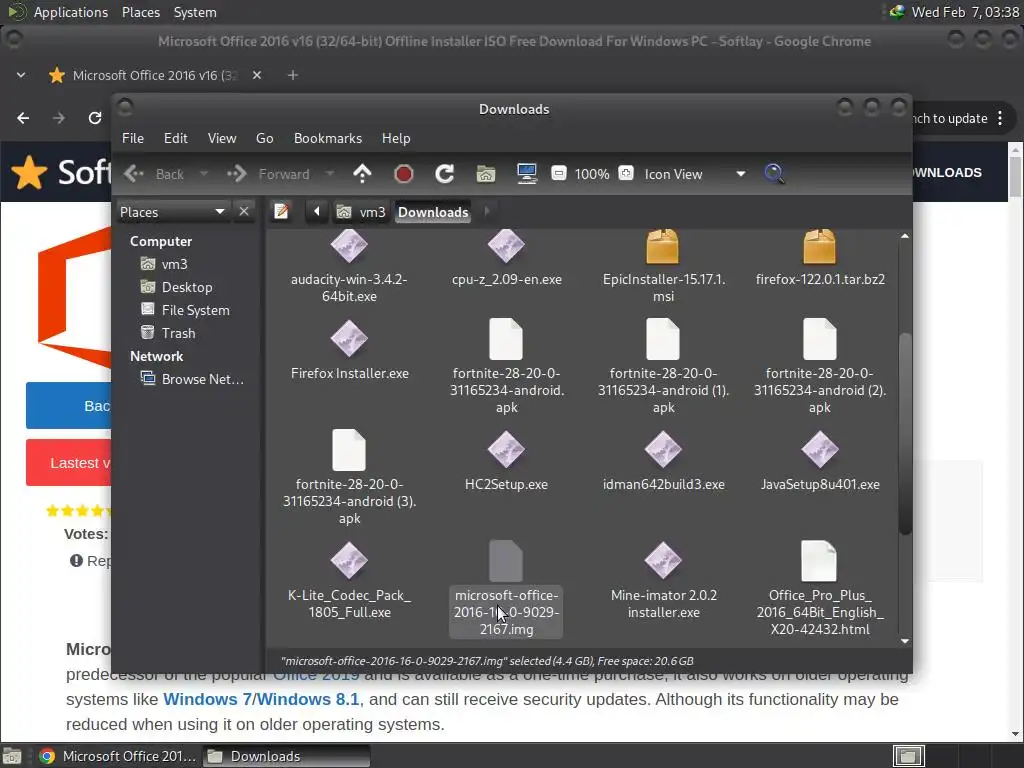Screen dimensions: 1024x768
Task: Click the file list scrollbar thumb
Action: click(904, 434)
